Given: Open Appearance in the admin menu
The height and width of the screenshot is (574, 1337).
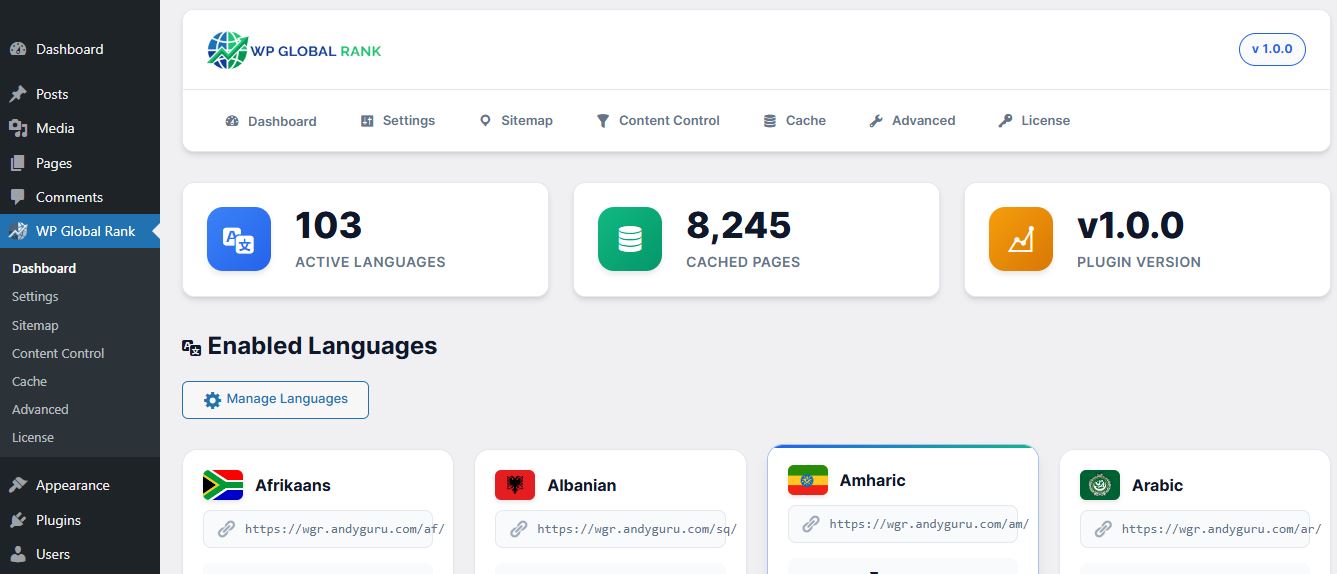Looking at the screenshot, I should [x=80, y=485].
